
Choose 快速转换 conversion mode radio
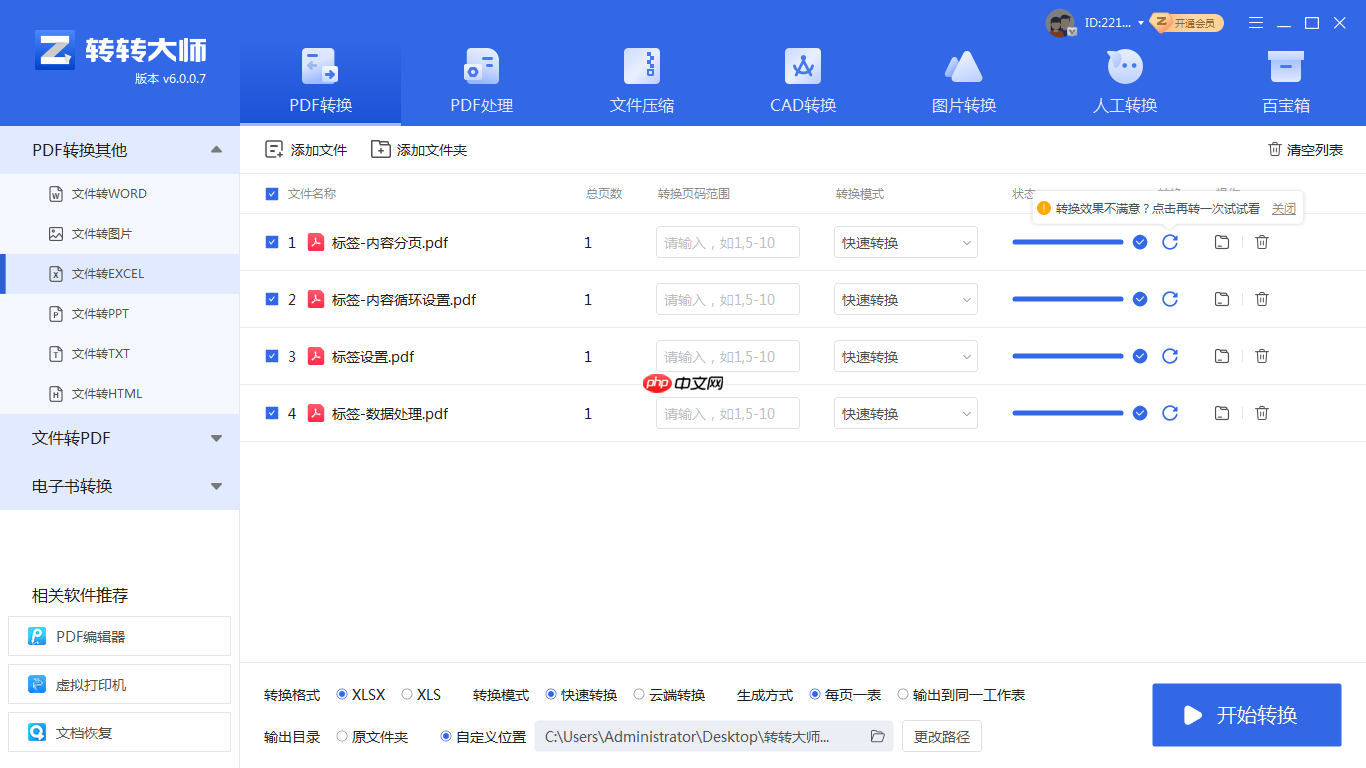tap(581, 695)
